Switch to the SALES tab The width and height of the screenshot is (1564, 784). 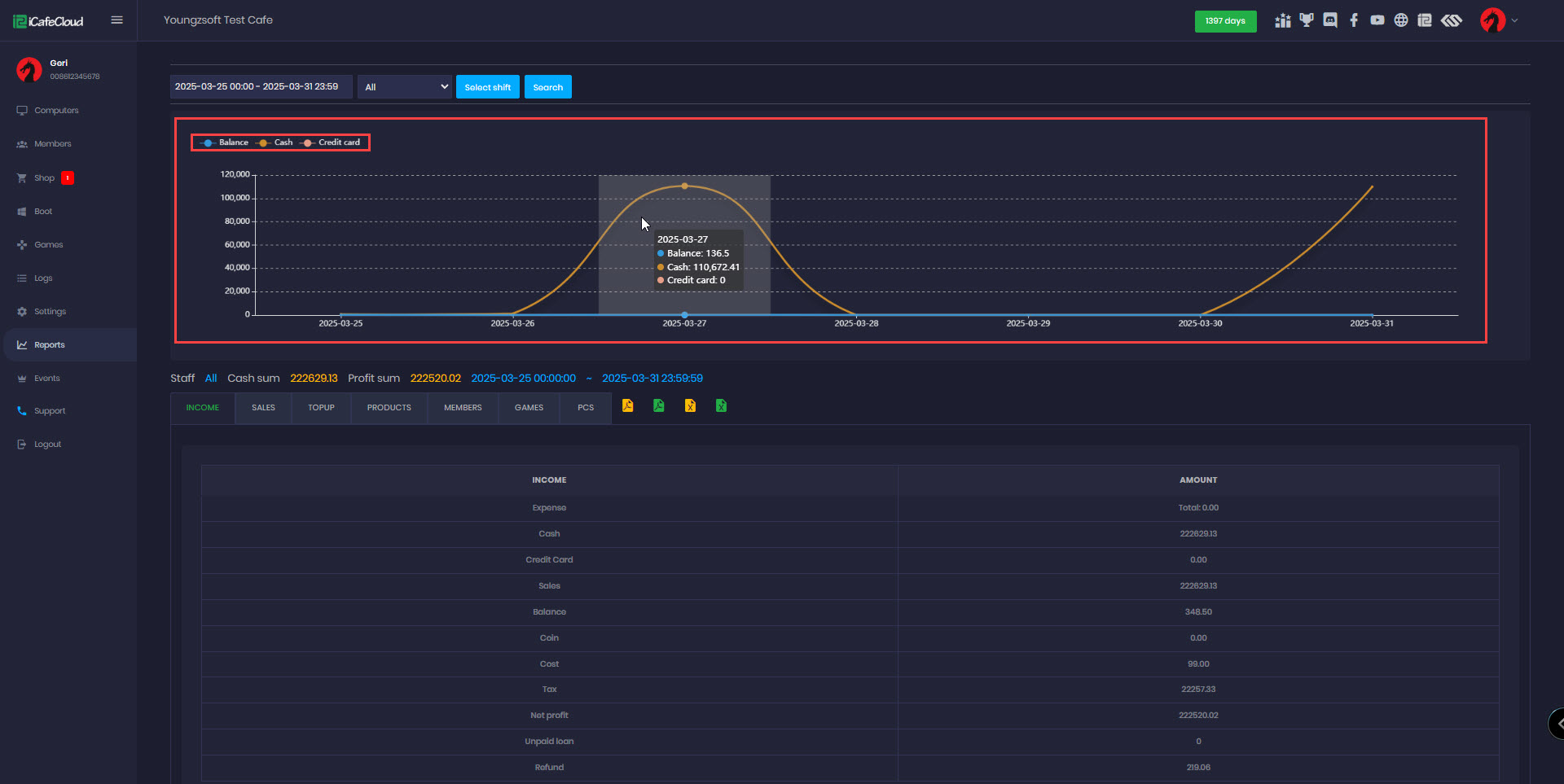click(x=263, y=408)
